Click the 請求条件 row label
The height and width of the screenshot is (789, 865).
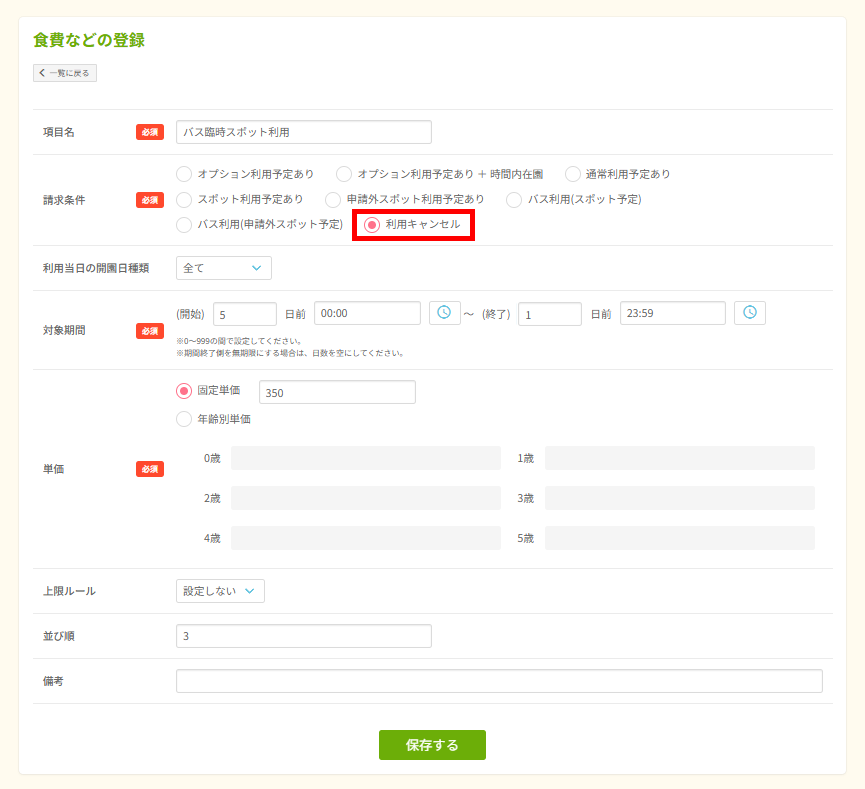pos(64,200)
